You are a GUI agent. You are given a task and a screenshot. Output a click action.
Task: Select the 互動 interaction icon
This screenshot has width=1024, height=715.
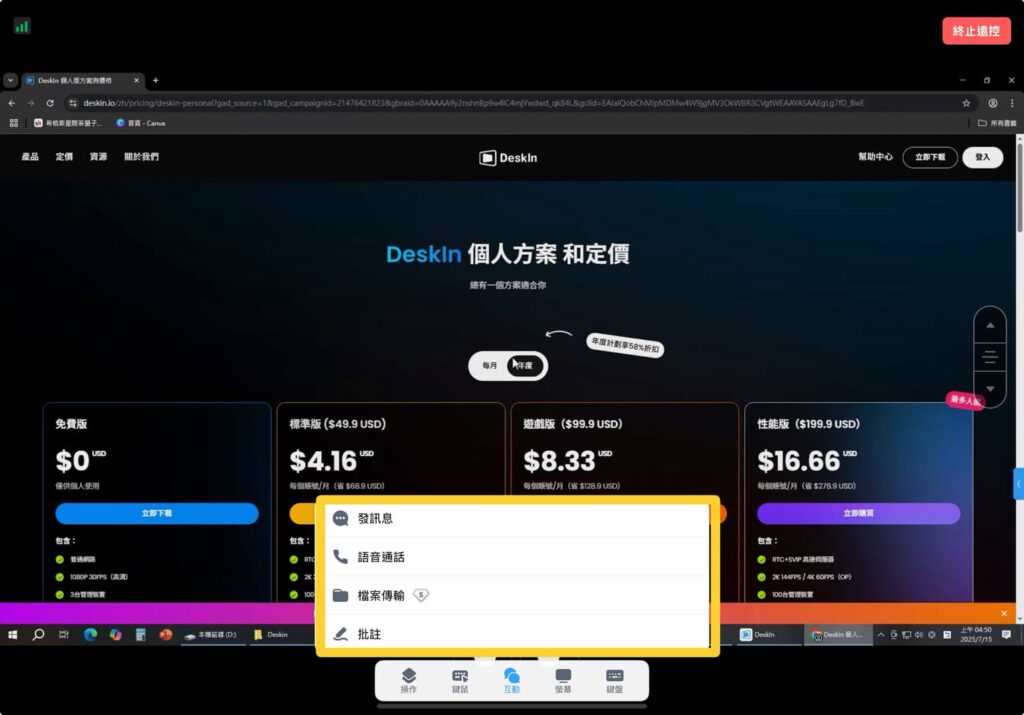(x=511, y=680)
